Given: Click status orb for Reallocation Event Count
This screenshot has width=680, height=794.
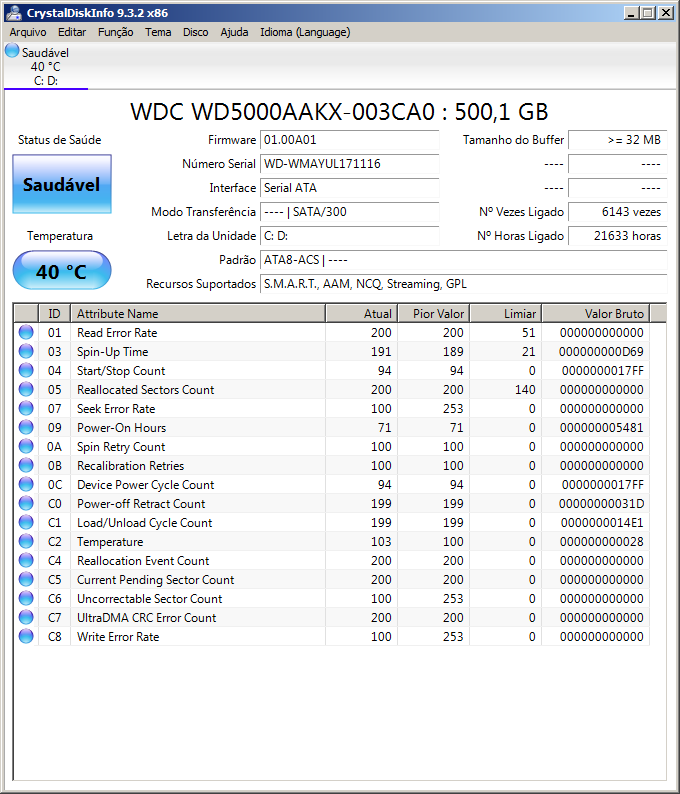Looking at the screenshot, I should point(26,560).
